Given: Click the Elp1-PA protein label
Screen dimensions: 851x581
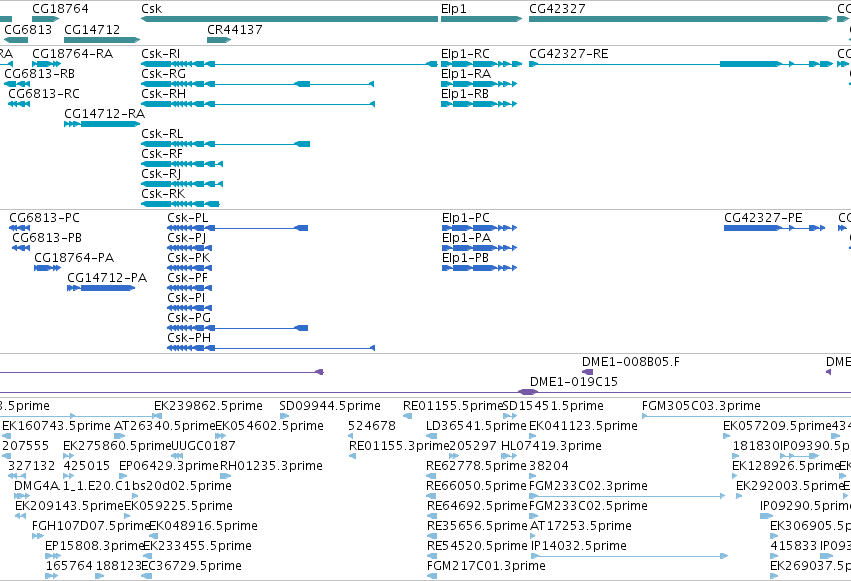Looking at the screenshot, I should pos(466,238).
